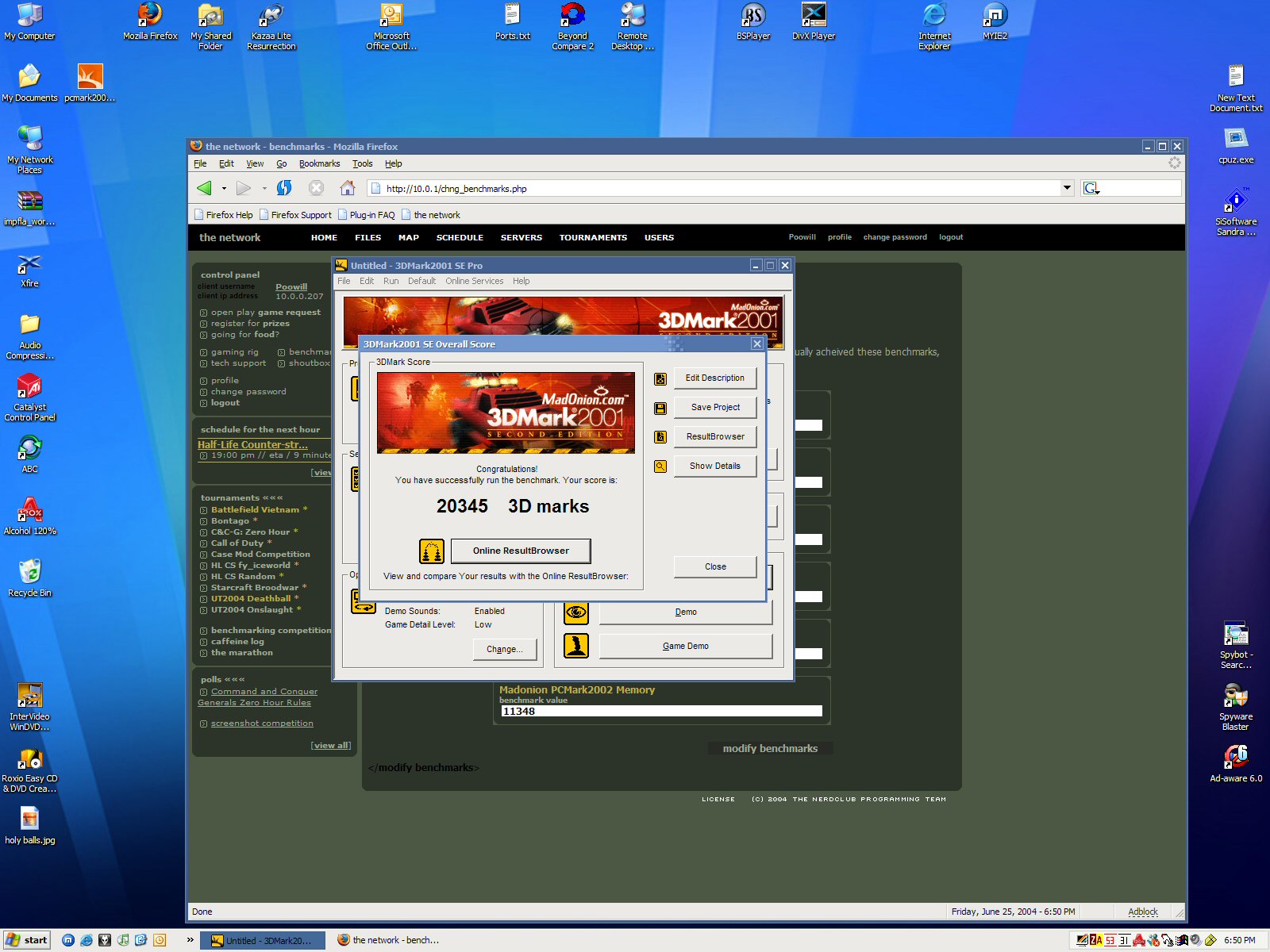Open BSPlayer desktop icon
Viewport: 1270px width, 952px height.
753,22
